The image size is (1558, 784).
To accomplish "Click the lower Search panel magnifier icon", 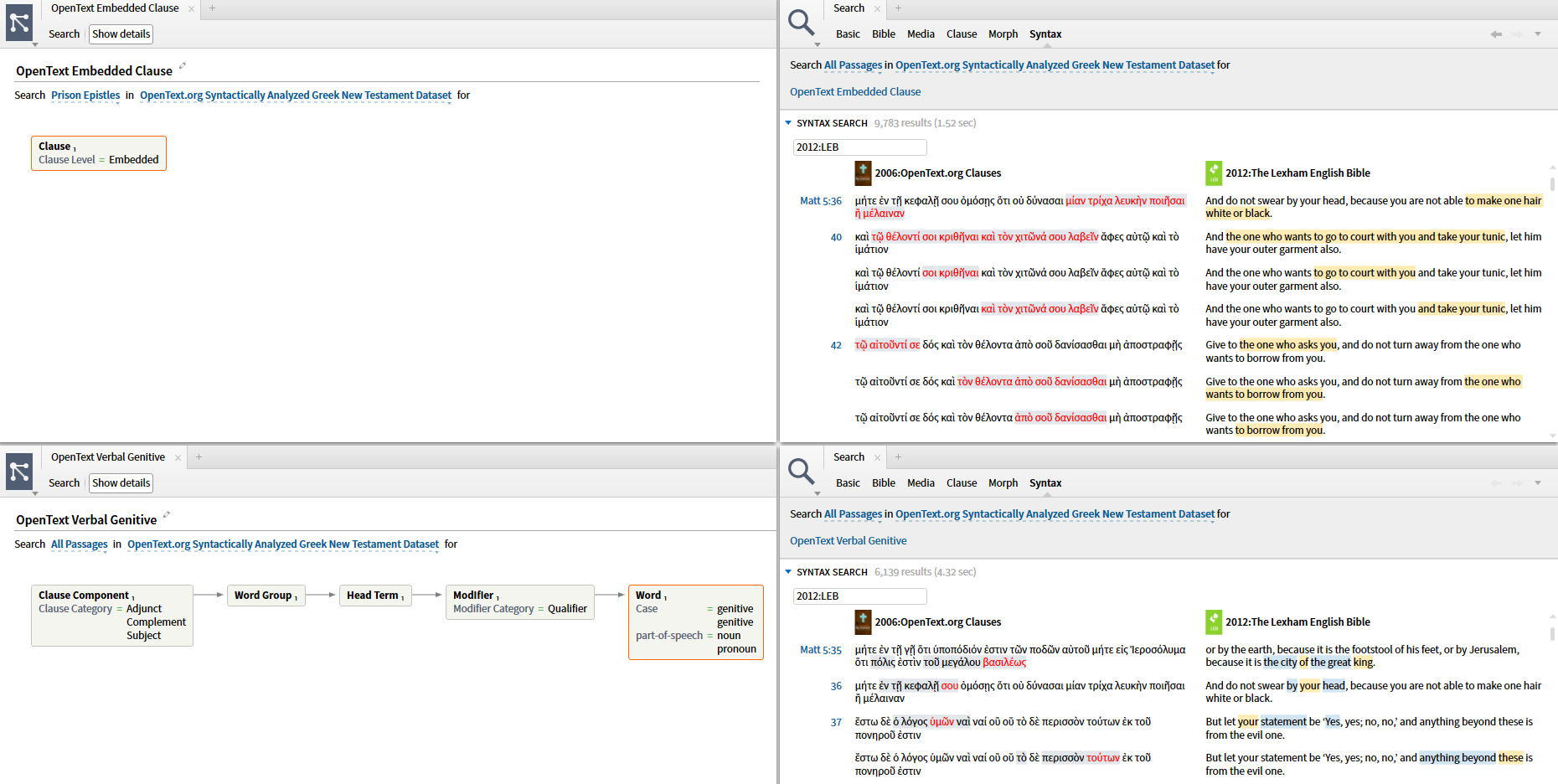I will click(x=801, y=472).
